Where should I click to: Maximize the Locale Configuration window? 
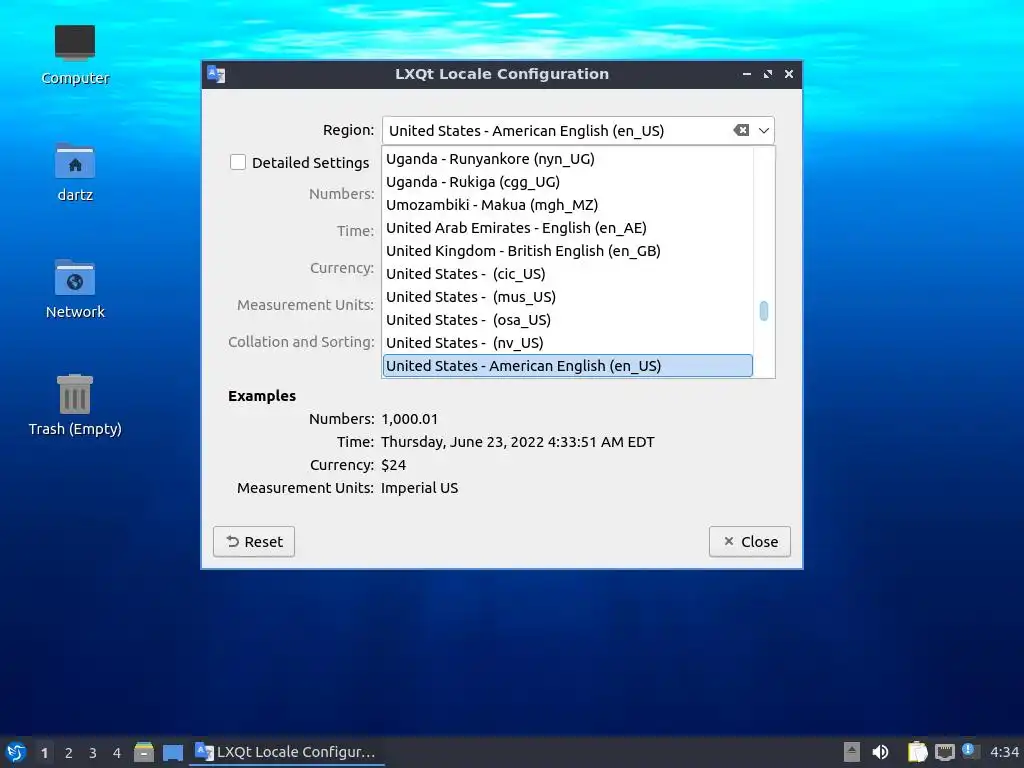coord(768,74)
